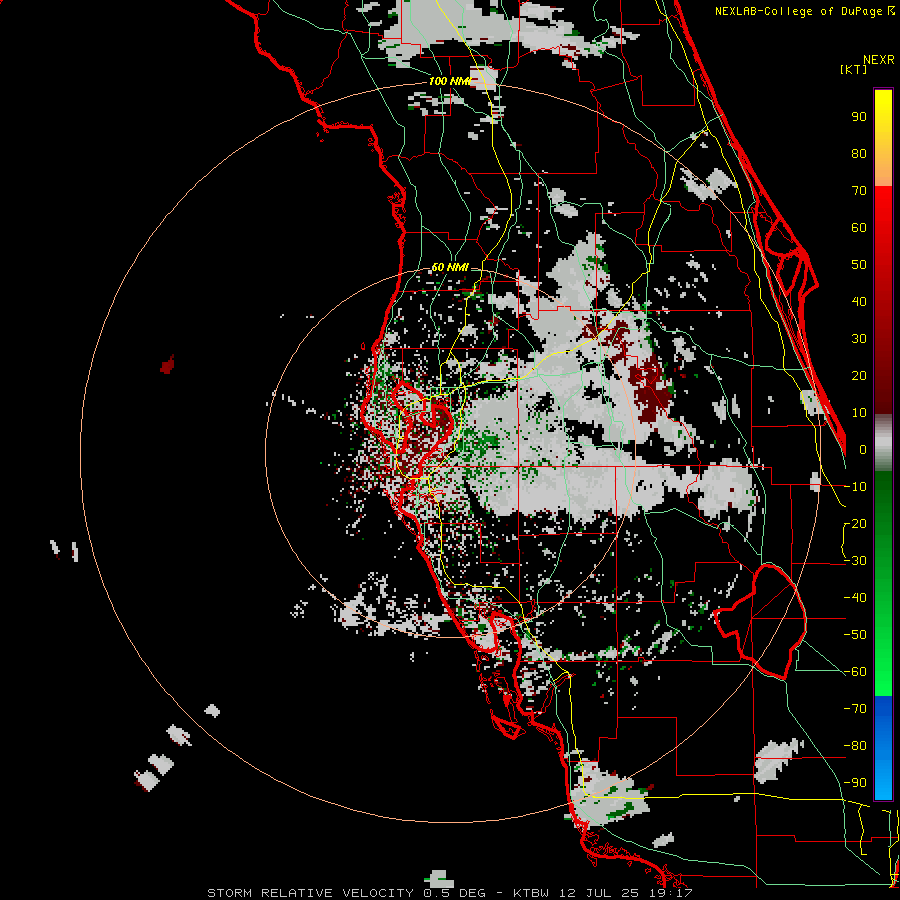Click the positive 10 knots scale label
Viewport: 900px width, 900px height.
click(859, 413)
